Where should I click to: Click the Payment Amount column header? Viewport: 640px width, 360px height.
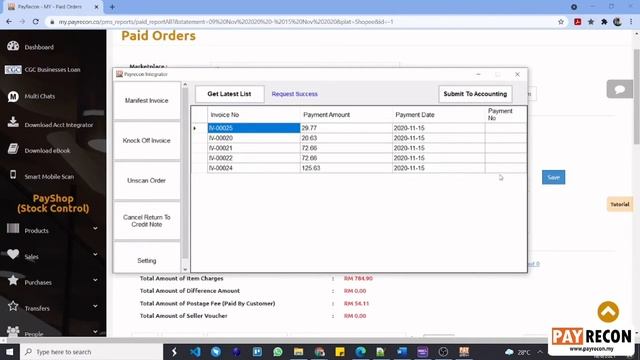[346, 115]
